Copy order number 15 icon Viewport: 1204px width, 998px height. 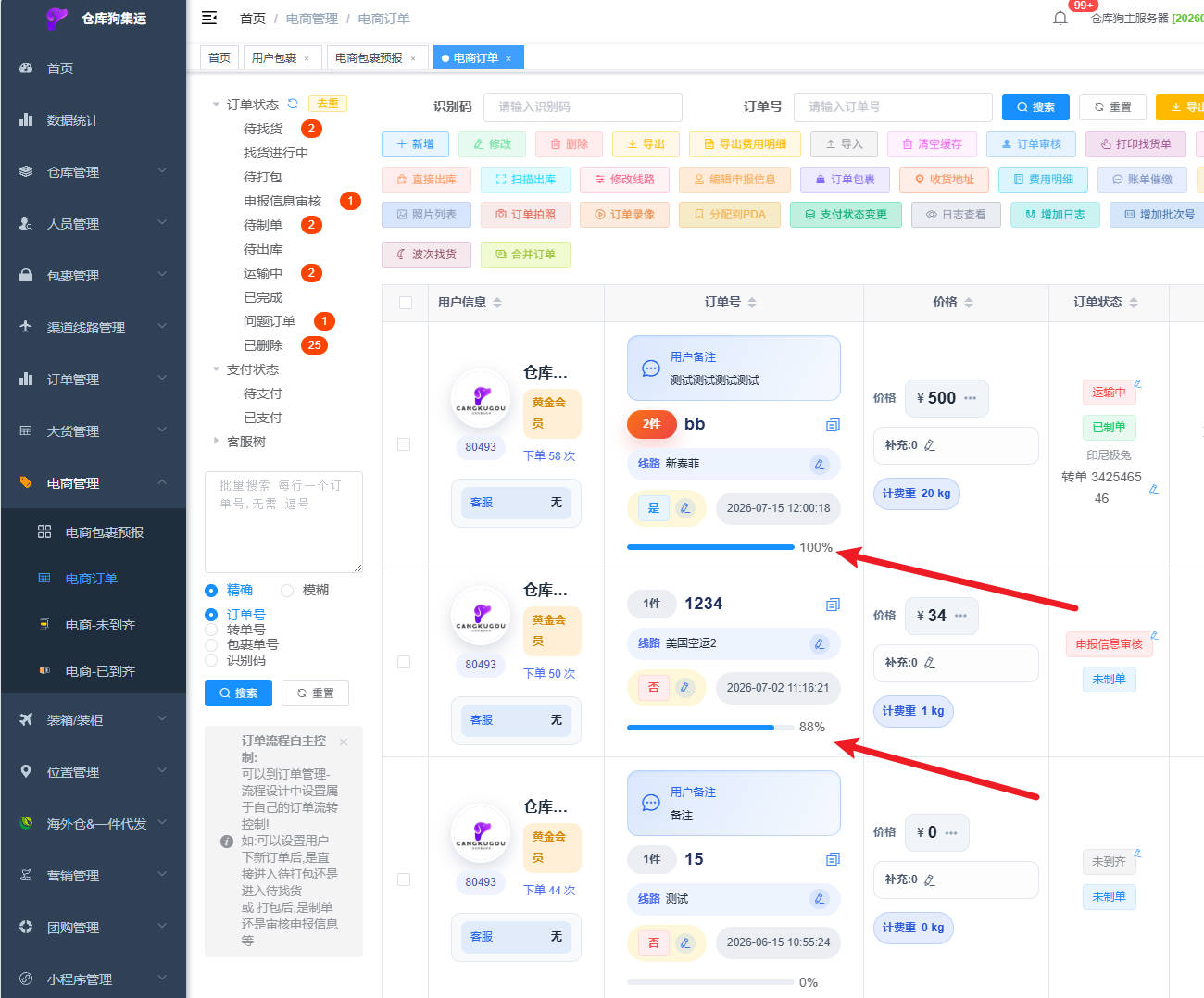click(x=833, y=860)
